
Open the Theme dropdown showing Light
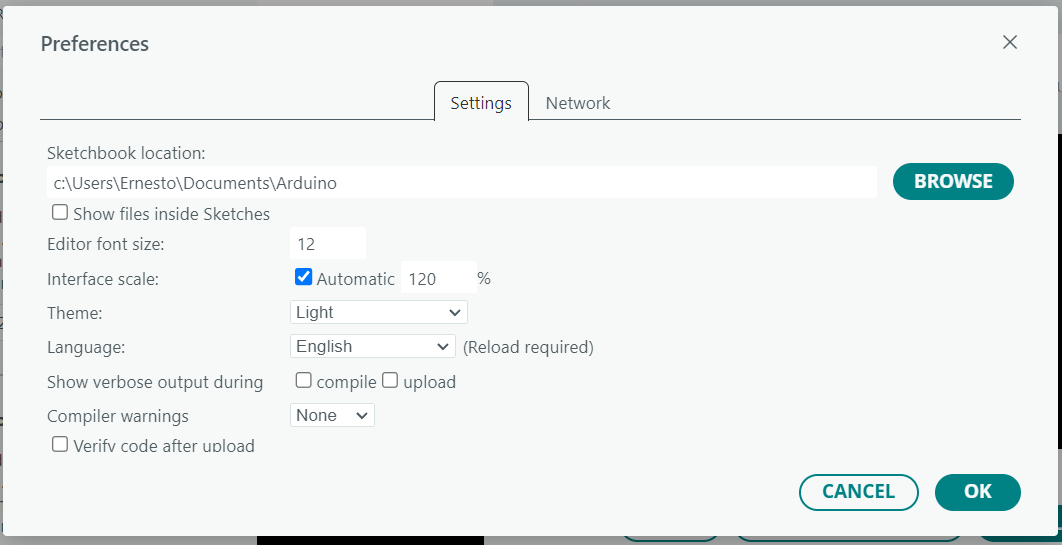378,312
